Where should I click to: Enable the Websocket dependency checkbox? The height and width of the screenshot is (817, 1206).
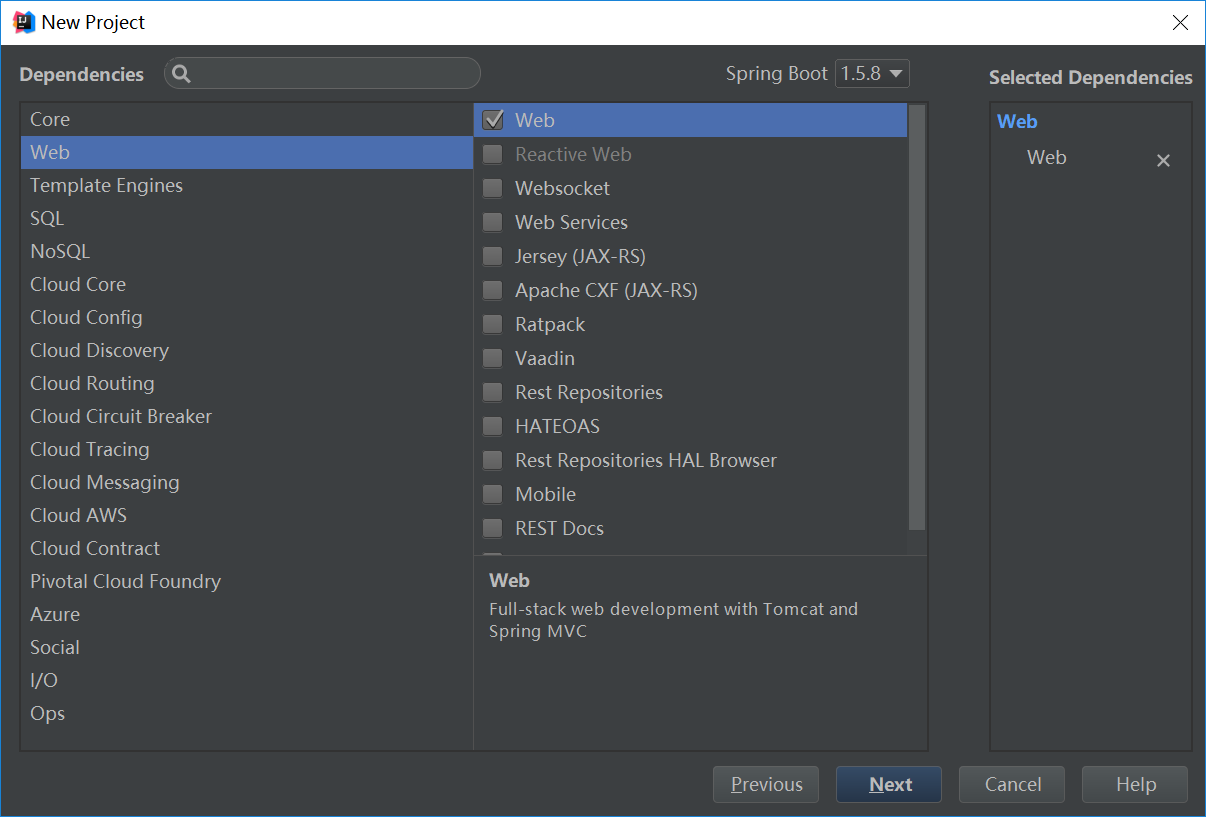pos(493,188)
